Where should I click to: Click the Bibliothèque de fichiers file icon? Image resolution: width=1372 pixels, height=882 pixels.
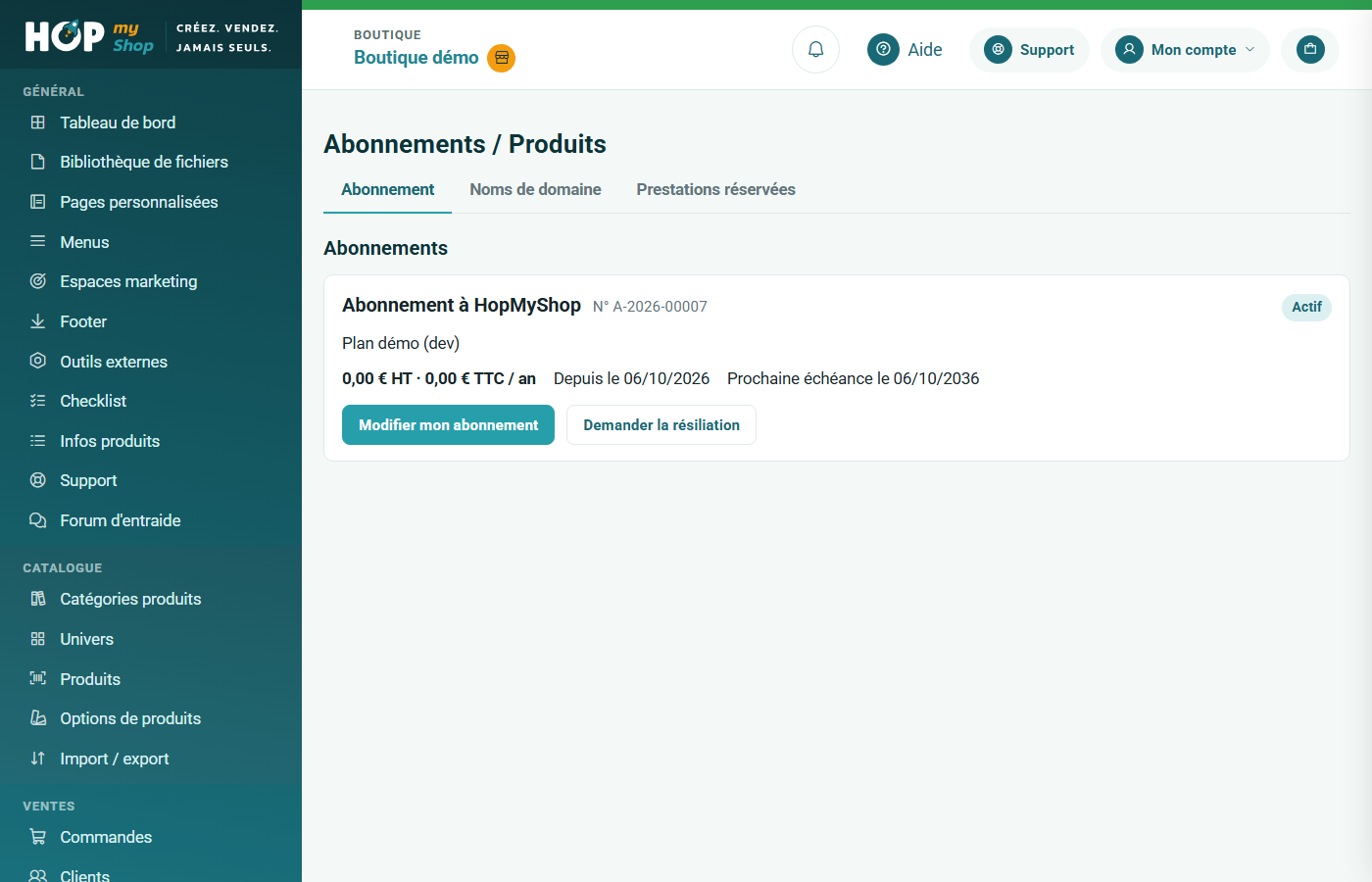[x=38, y=162]
